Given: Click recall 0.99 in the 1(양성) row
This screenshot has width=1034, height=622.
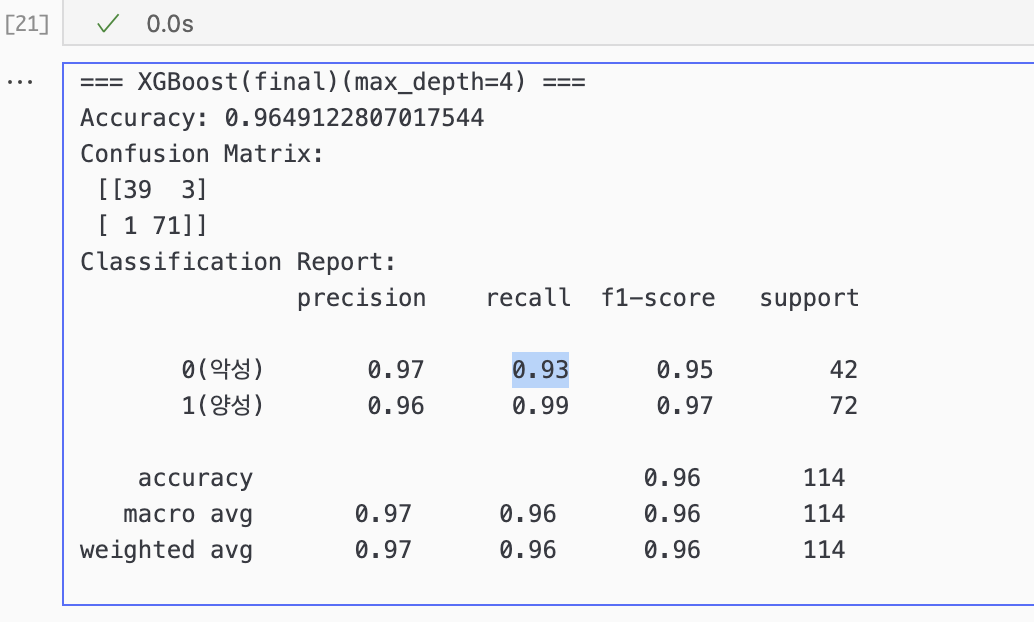Looking at the screenshot, I should click(541, 406).
